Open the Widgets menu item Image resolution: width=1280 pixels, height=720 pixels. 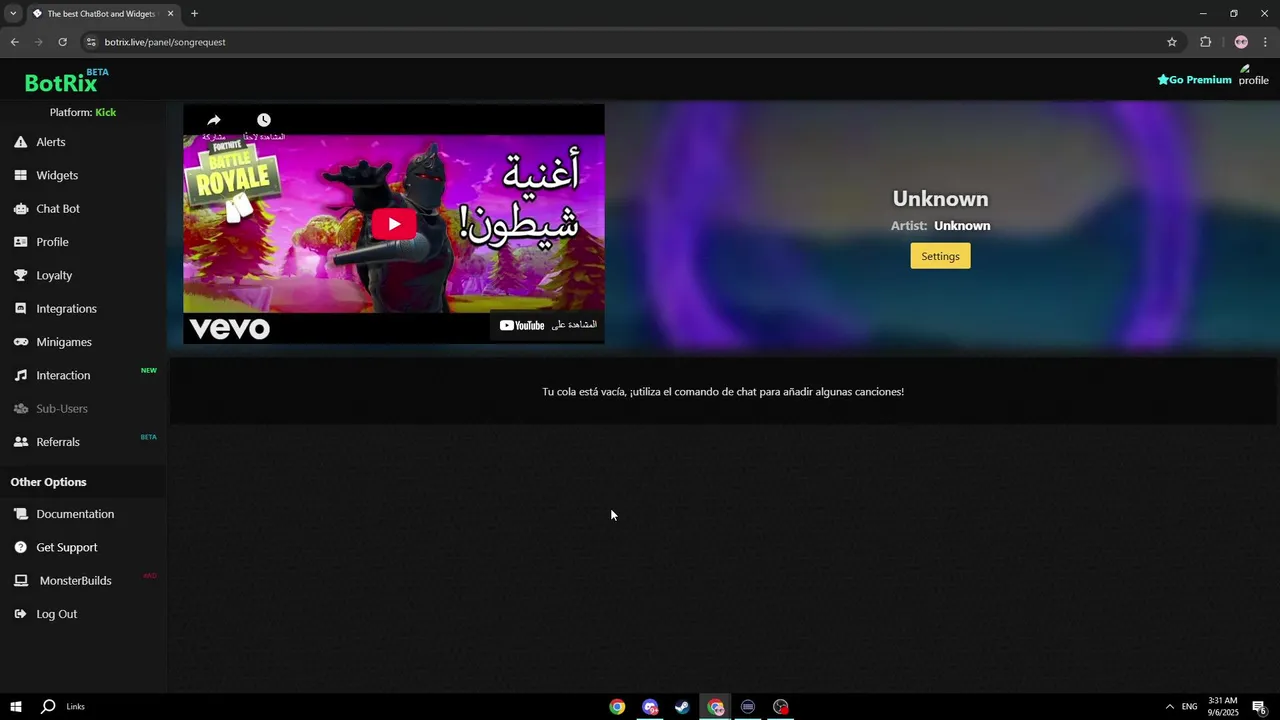(57, 175)
